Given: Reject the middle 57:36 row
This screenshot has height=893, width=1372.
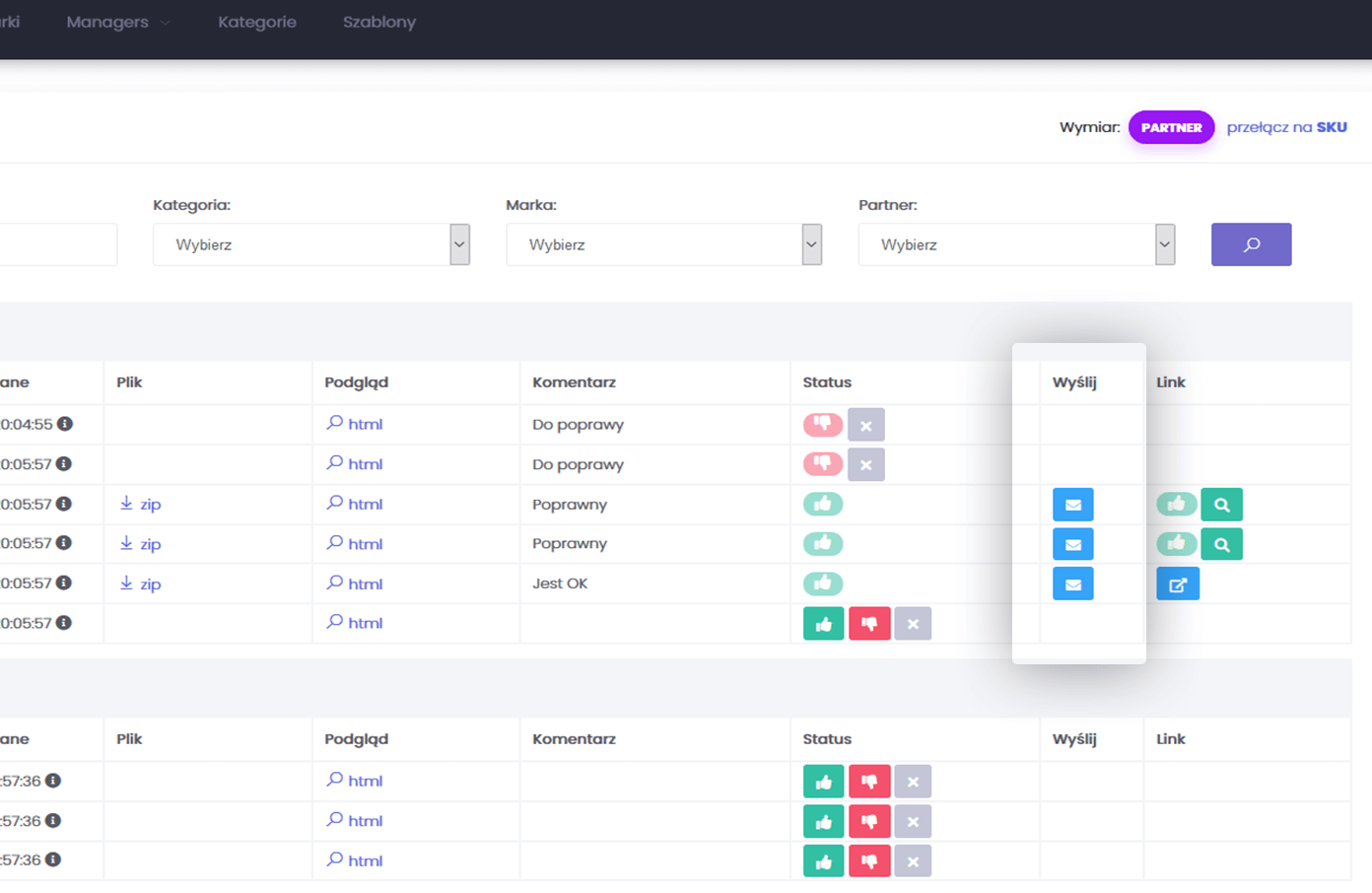Looking at the screenshot, I should [x=869, y=821].
